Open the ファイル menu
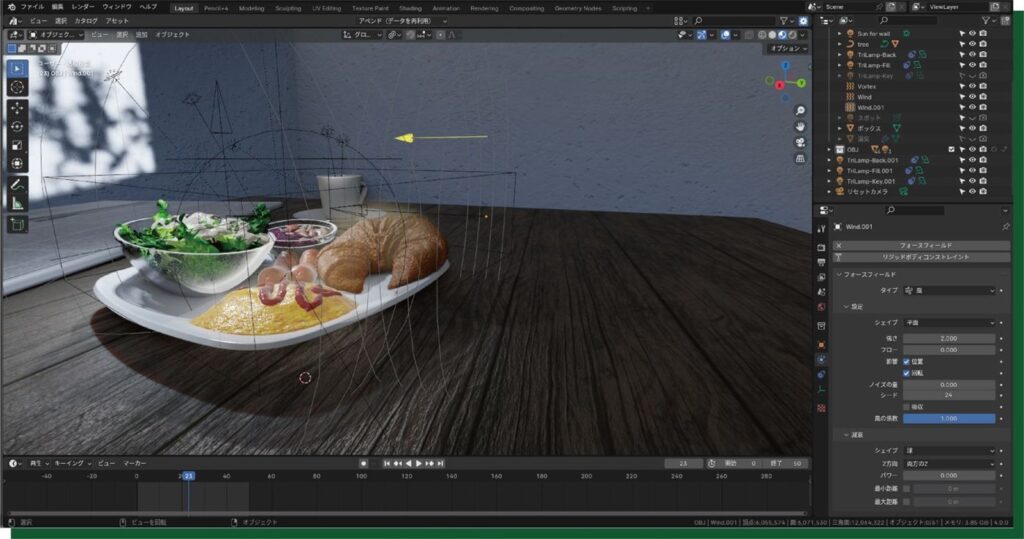Image resolution: width=1024 pixels, height=539 pixels. [x=32, y=7]
